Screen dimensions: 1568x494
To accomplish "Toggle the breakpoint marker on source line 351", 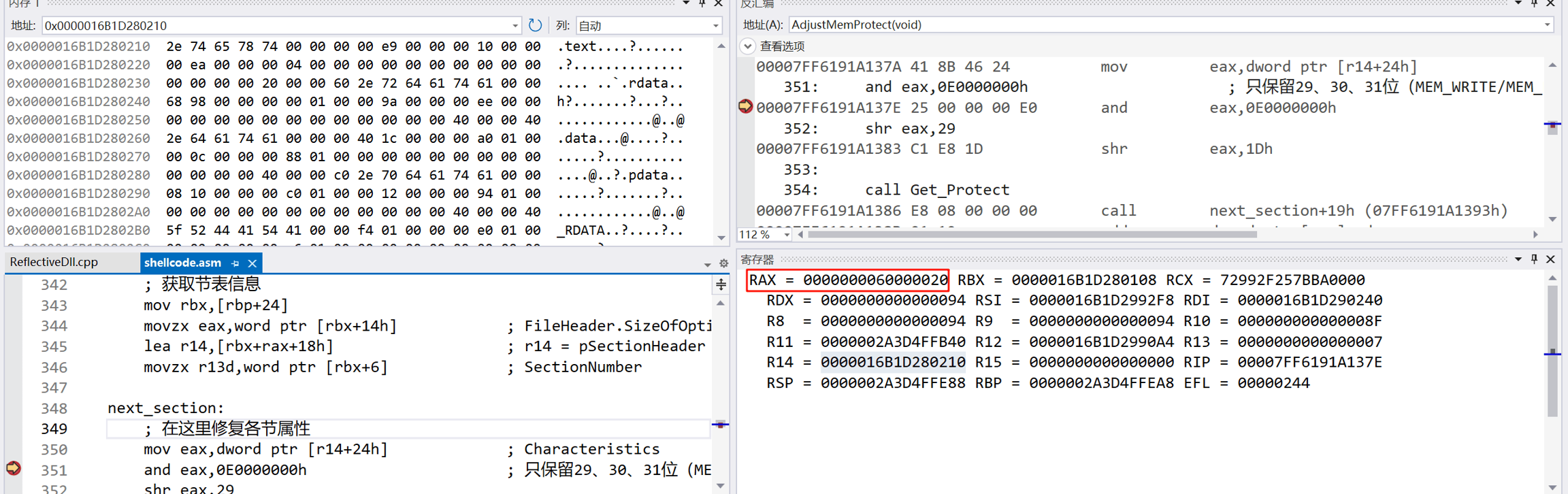I will 13,468.
